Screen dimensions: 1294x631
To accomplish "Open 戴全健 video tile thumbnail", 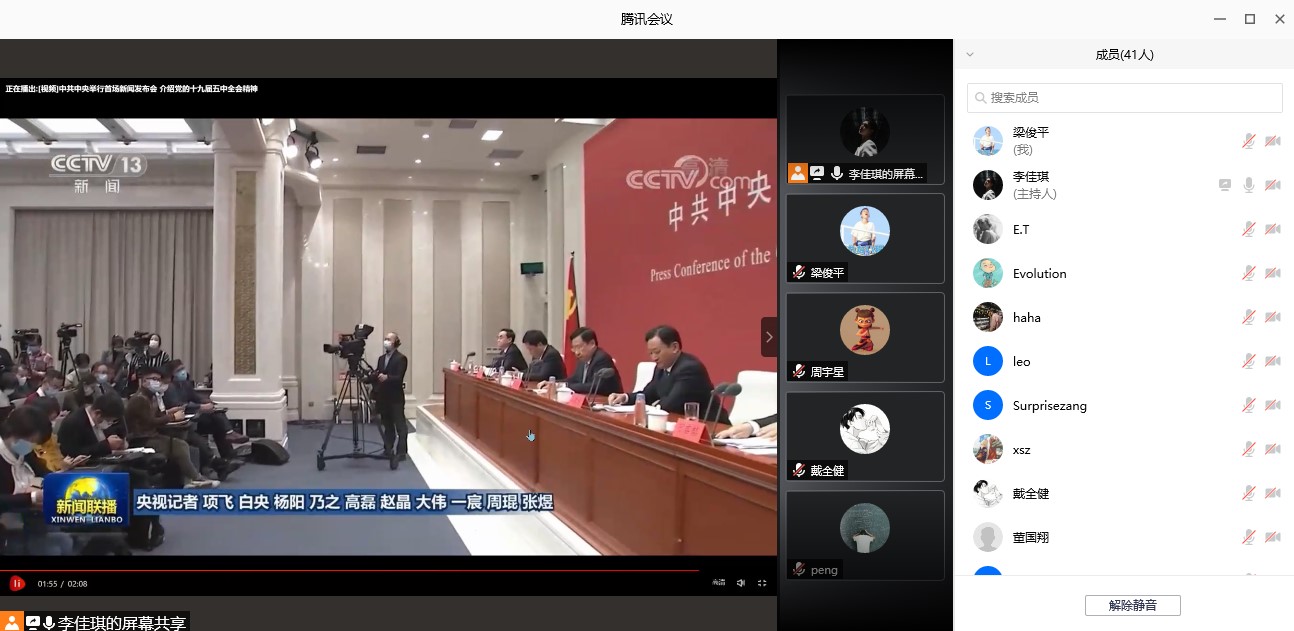I will point(865,436).
